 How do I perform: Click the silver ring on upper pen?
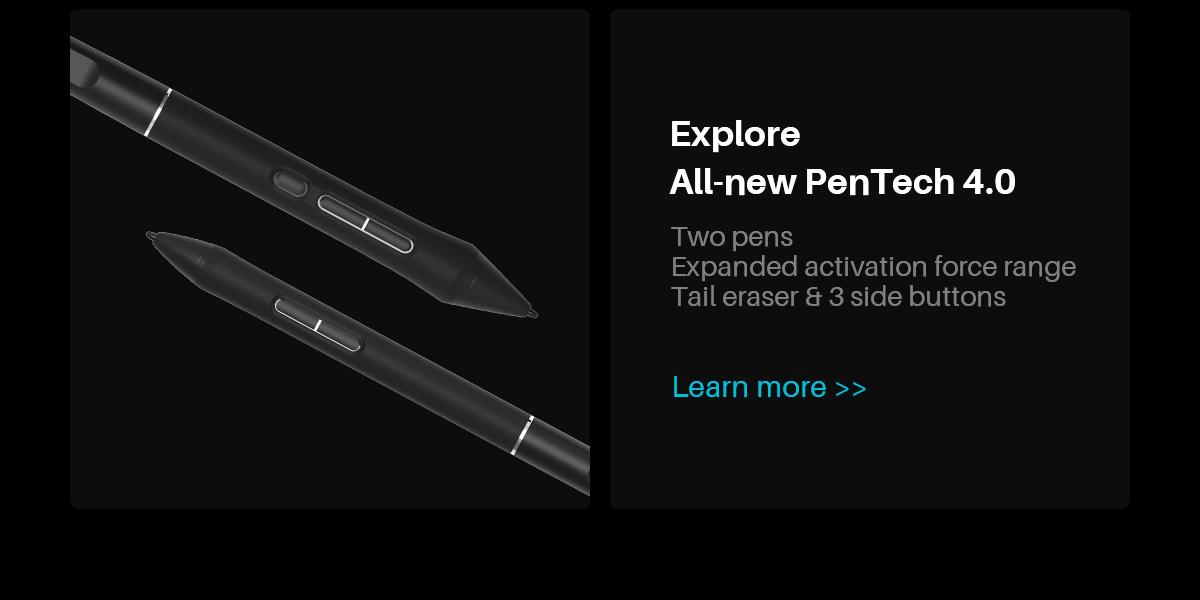coord(158,113)
